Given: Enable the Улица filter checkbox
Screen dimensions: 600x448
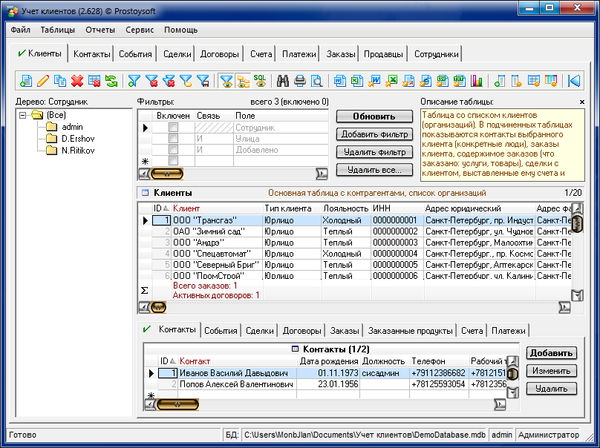Looking at the screenshot, I should click(x=173, y=140).
